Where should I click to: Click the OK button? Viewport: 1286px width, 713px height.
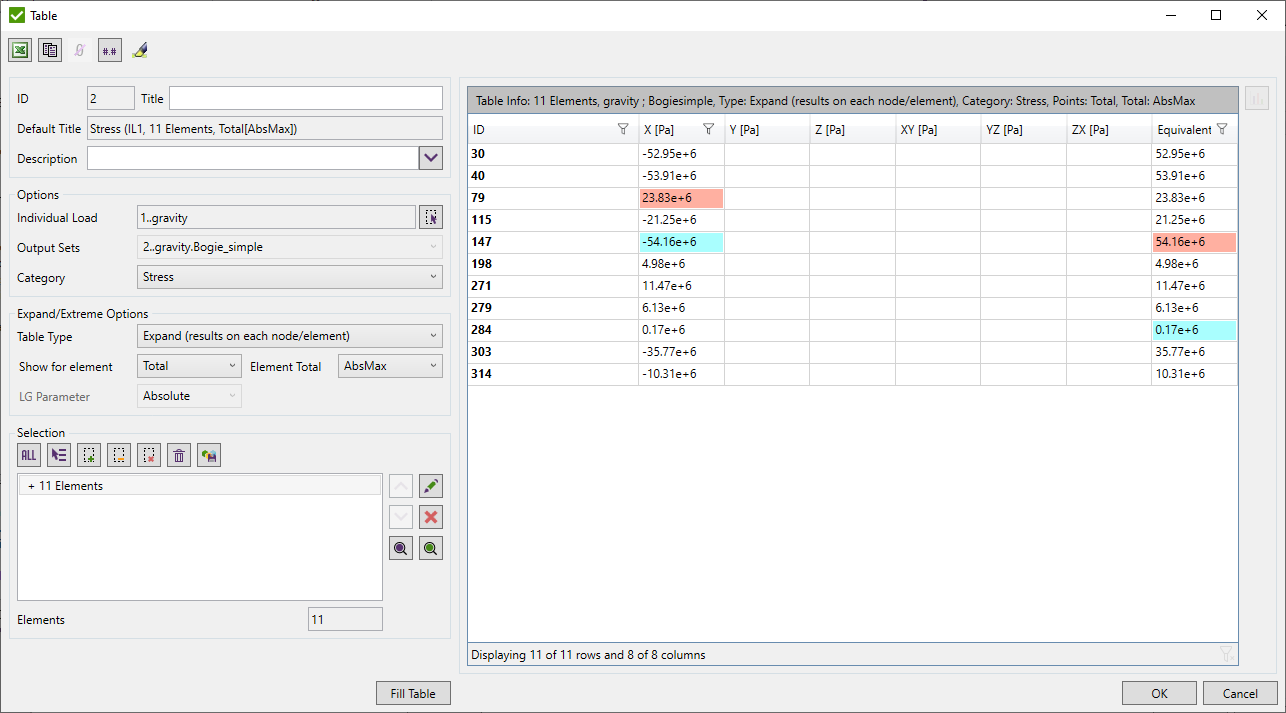1159,694
